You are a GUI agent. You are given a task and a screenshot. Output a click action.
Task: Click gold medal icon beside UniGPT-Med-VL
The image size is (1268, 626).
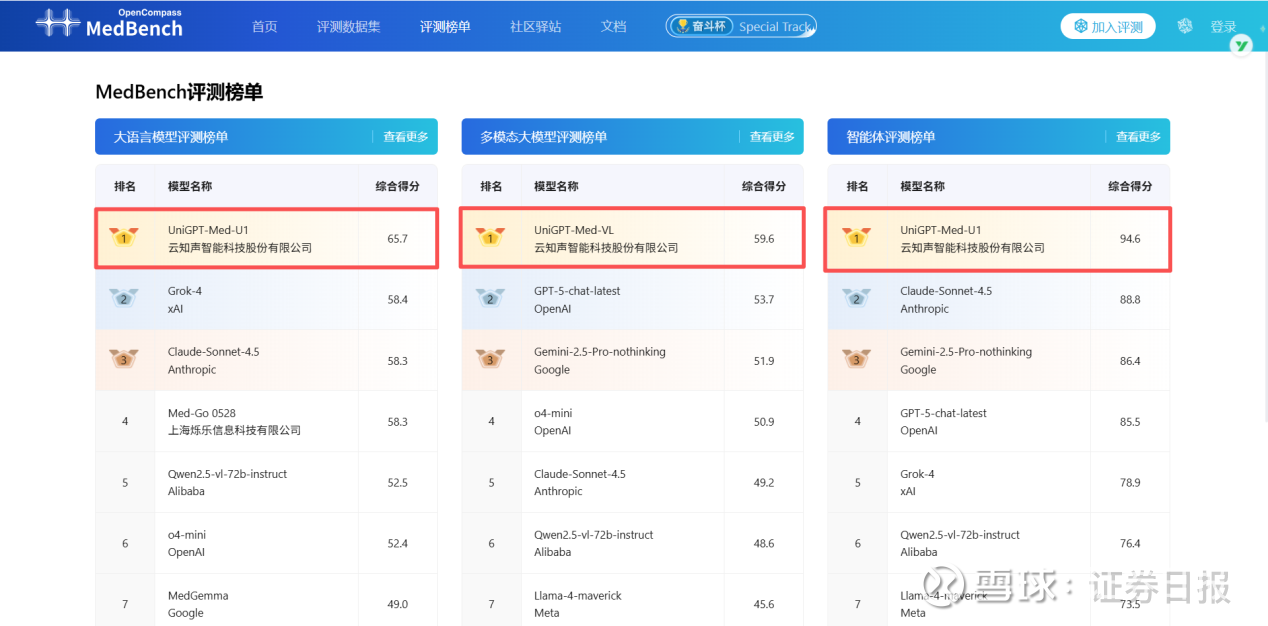[491, 238]
